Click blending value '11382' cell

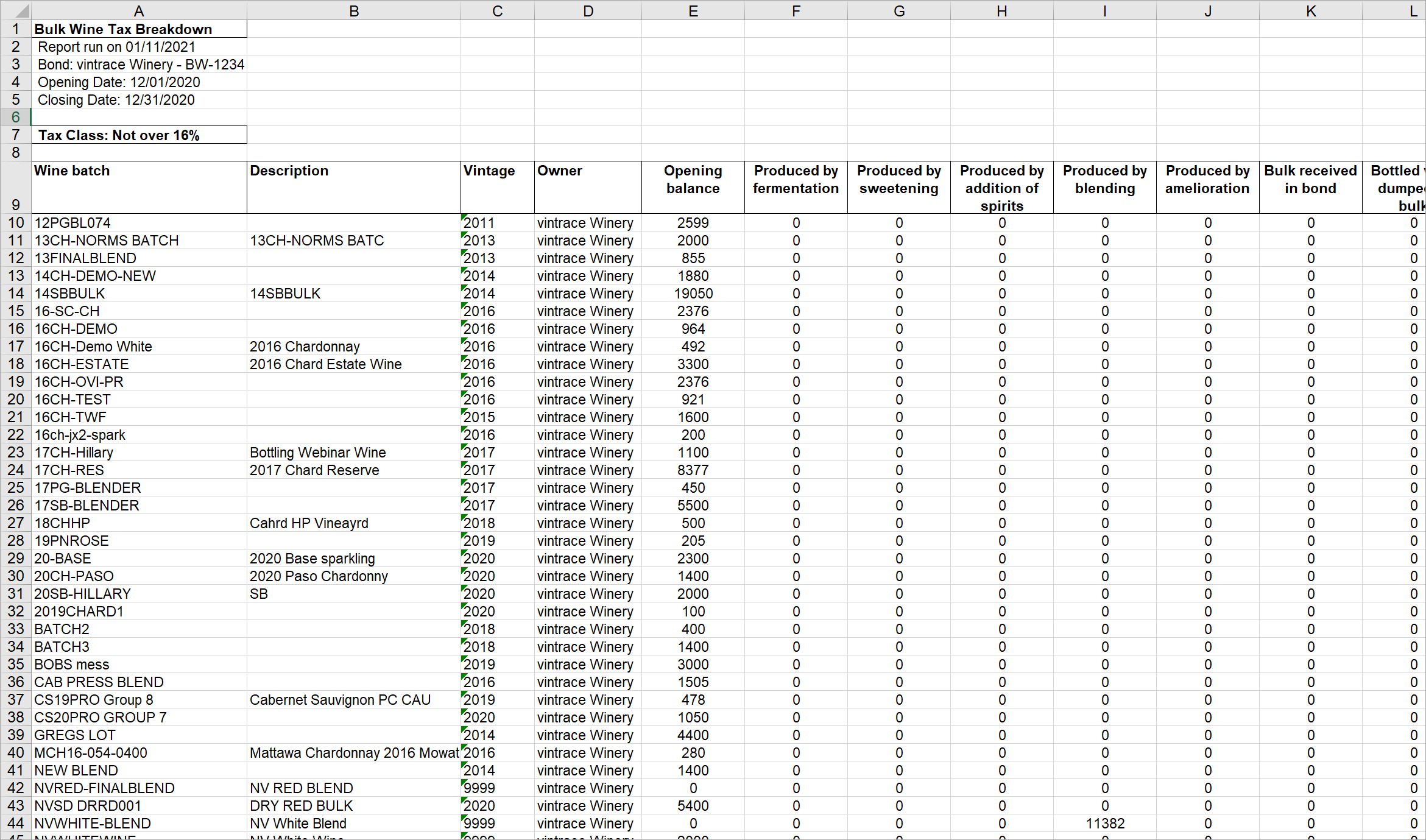pyautogui.click(x=1105, y=824)
